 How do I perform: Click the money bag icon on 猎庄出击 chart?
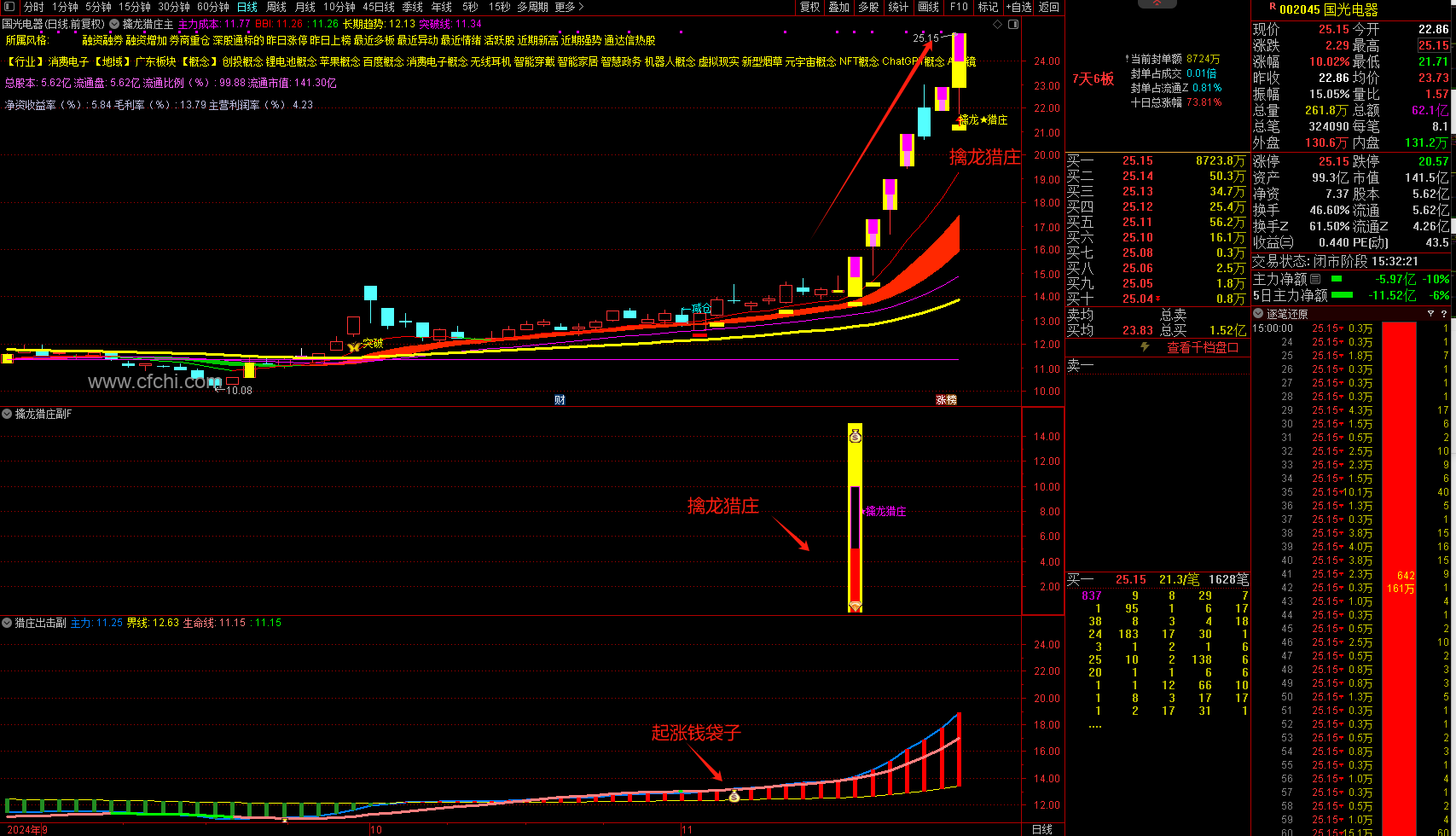[734, 796]
